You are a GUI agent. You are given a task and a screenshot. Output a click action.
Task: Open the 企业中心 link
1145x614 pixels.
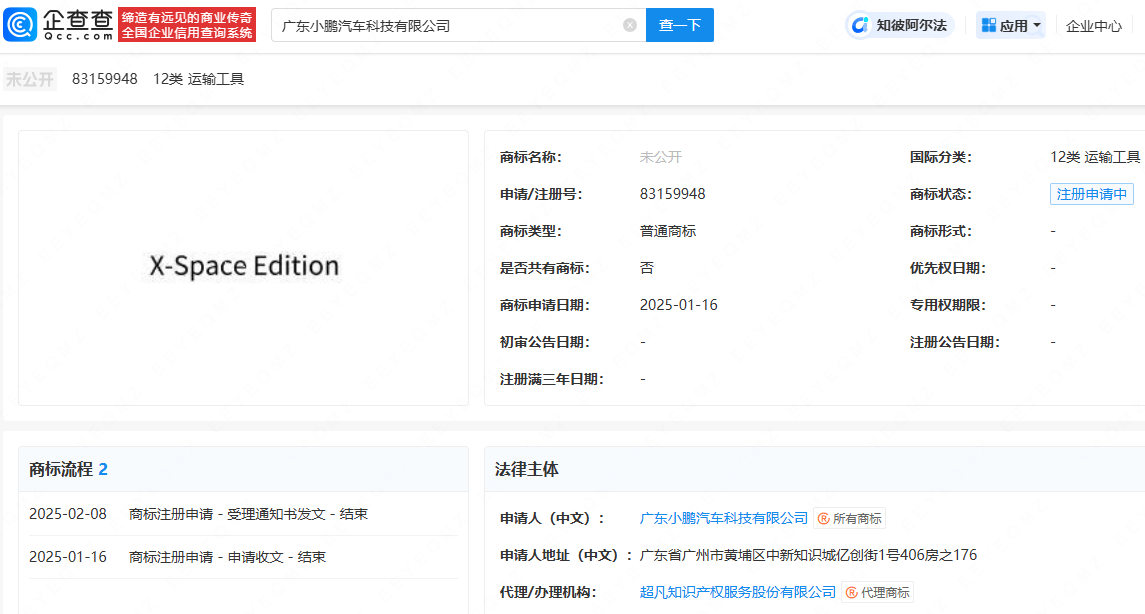point(1093,26)
